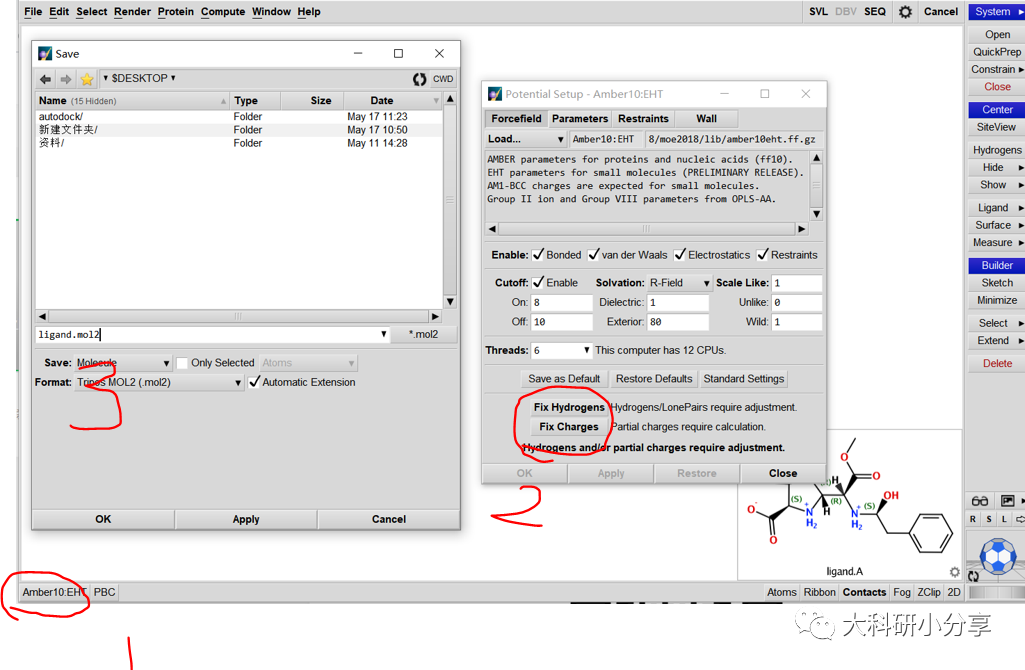Click the Amber10:EHT status bar button
This screenshot has height=670, width=1025.
54,592
